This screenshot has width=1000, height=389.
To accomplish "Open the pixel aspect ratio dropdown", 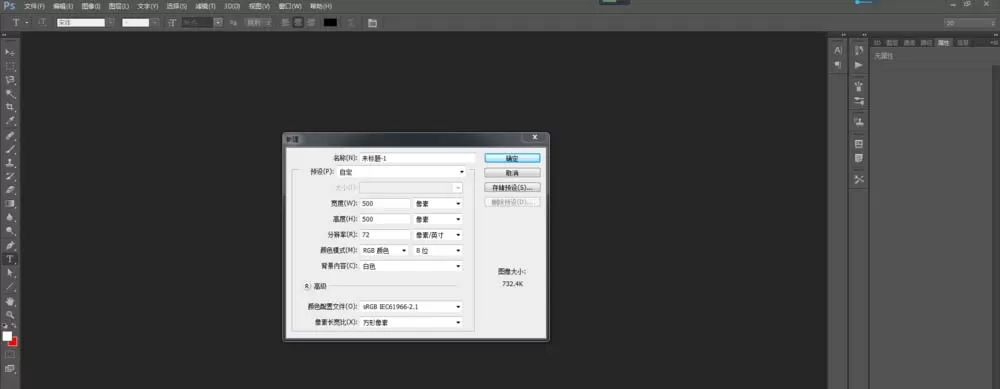I will coord(411,322).
